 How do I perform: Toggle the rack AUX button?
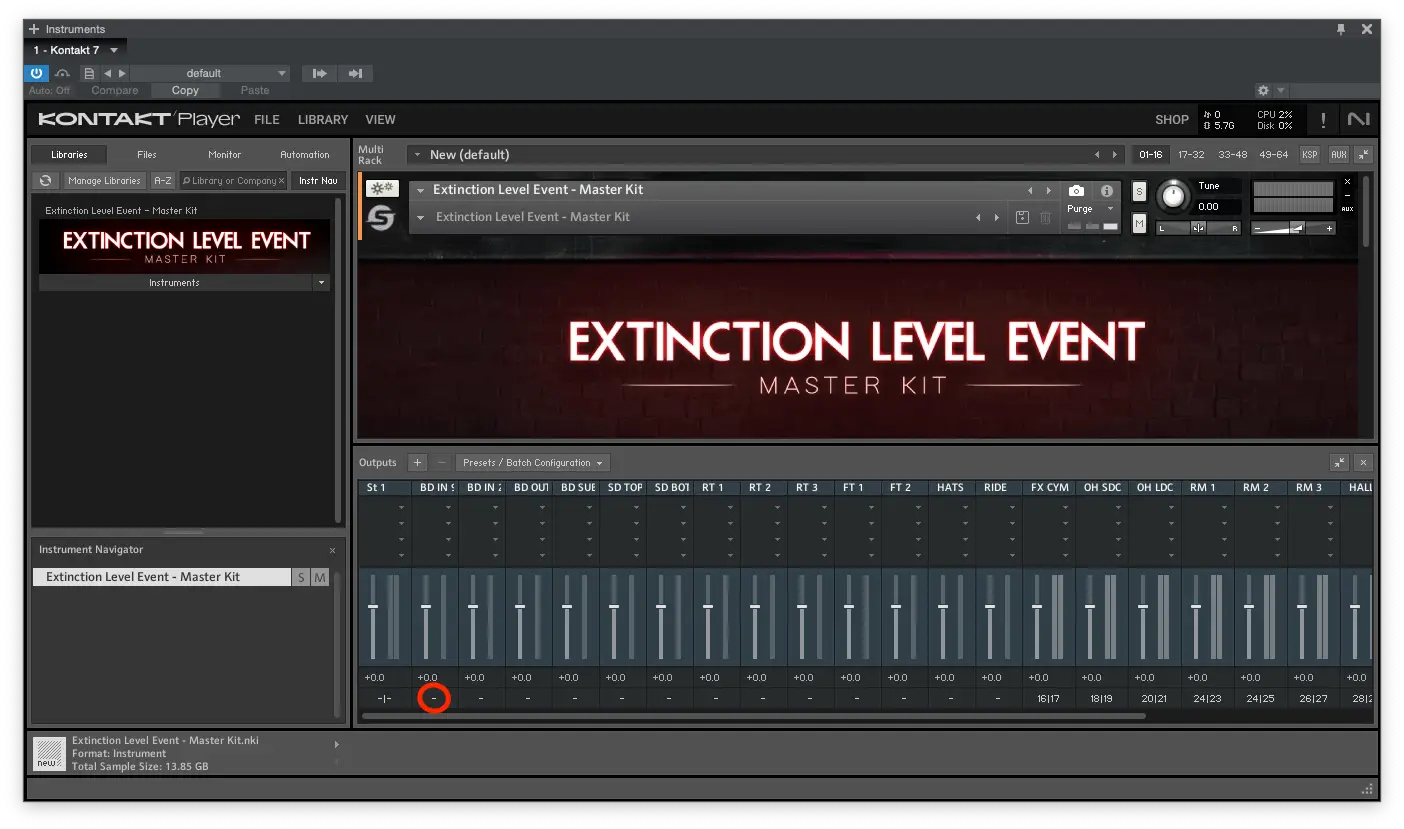coord(1338,155)
